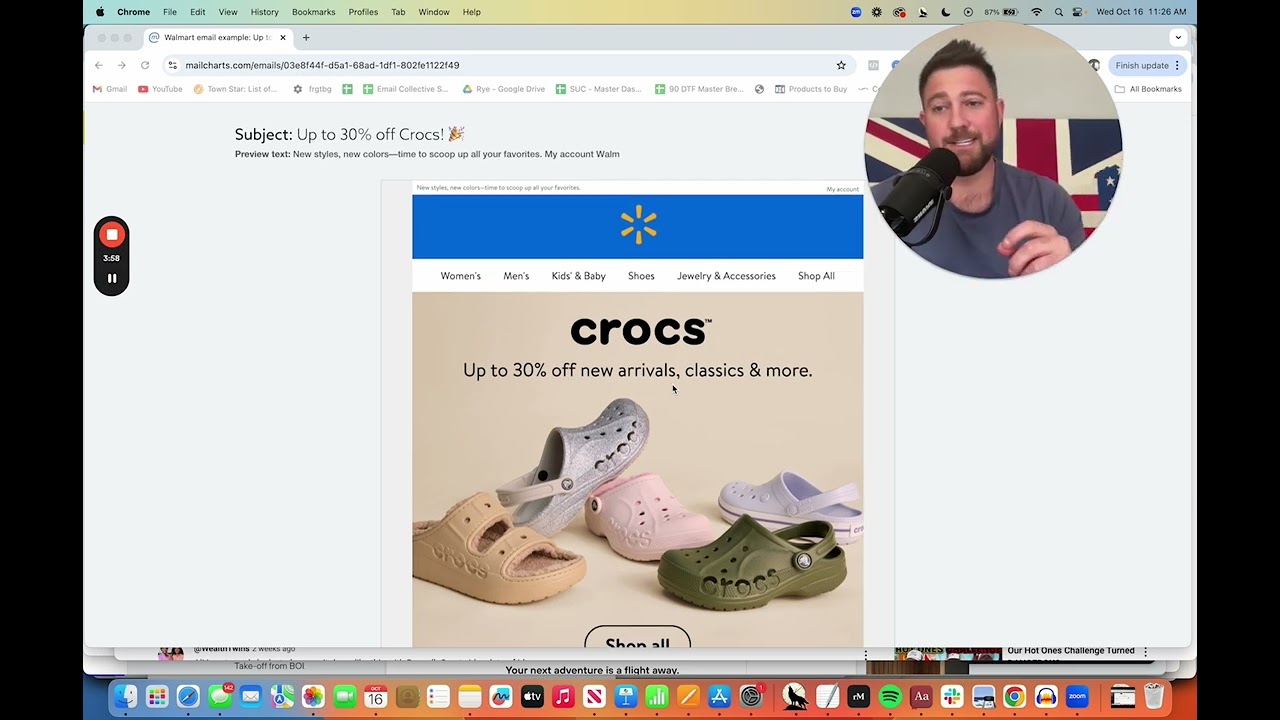The image size is (1280, 720).
Task: Open Mail from the dock
Action: [x=250, y=697]
